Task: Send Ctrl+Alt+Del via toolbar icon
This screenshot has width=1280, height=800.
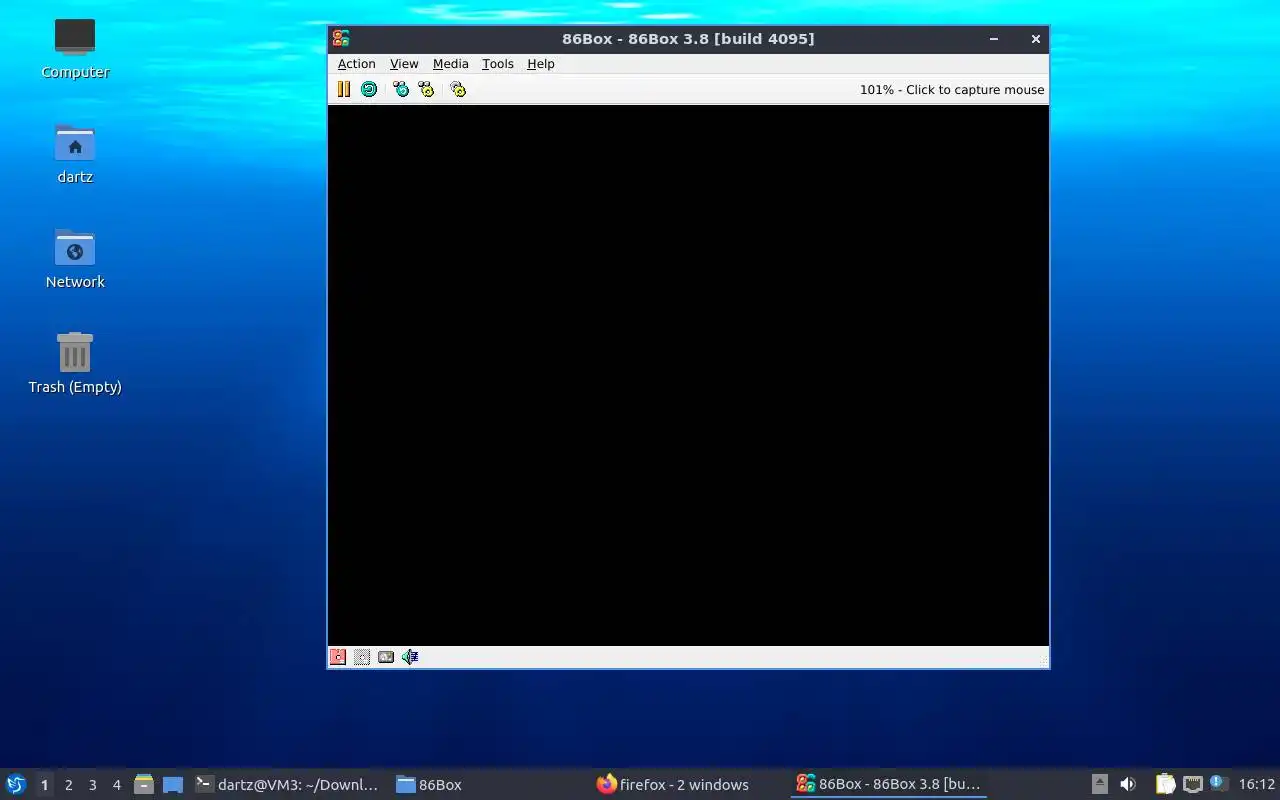Action: point(401,89)
